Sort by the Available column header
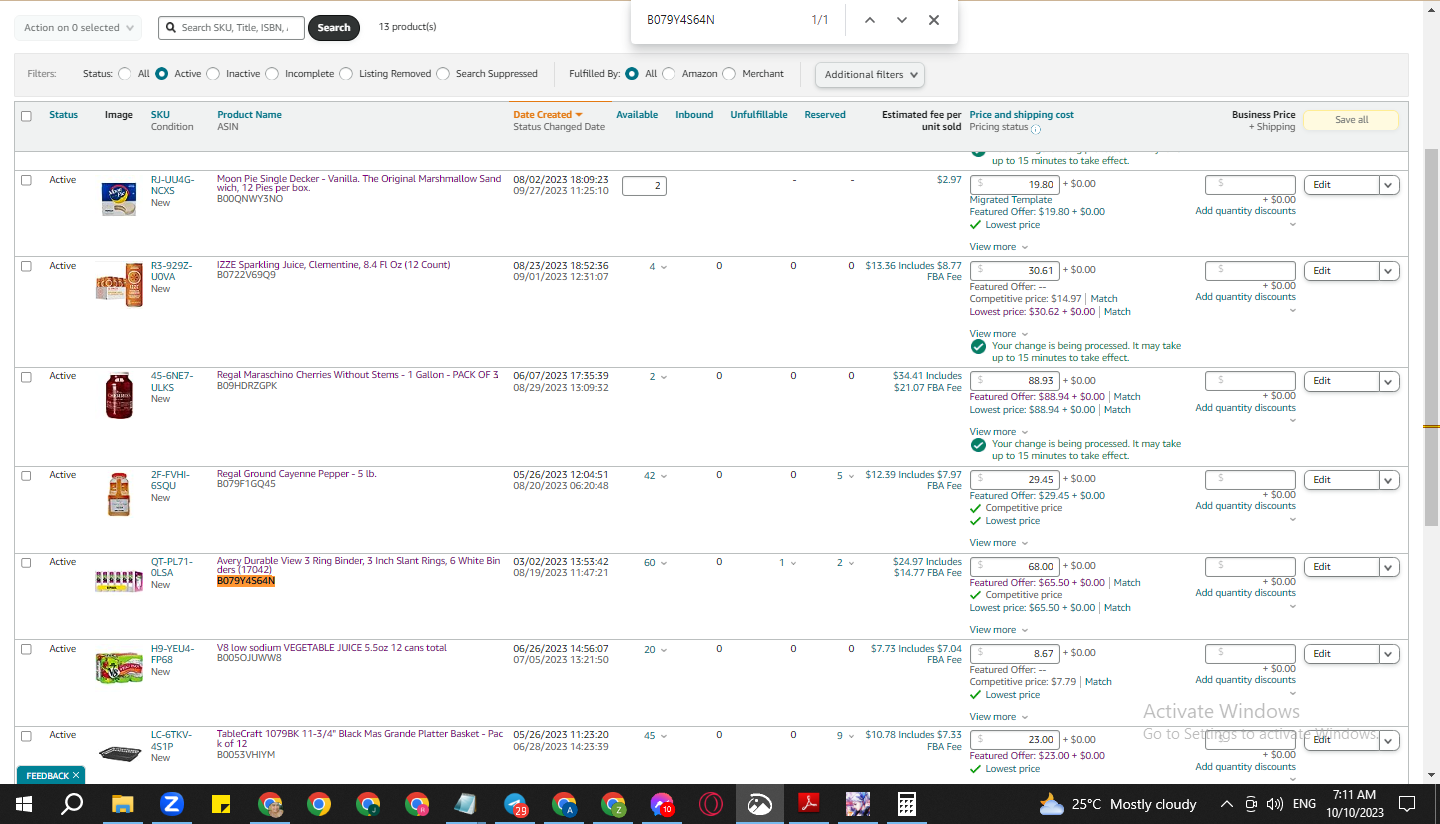The width and height of the screenshot is (1440, 824). pyautogui.click(x=637, y=115)
